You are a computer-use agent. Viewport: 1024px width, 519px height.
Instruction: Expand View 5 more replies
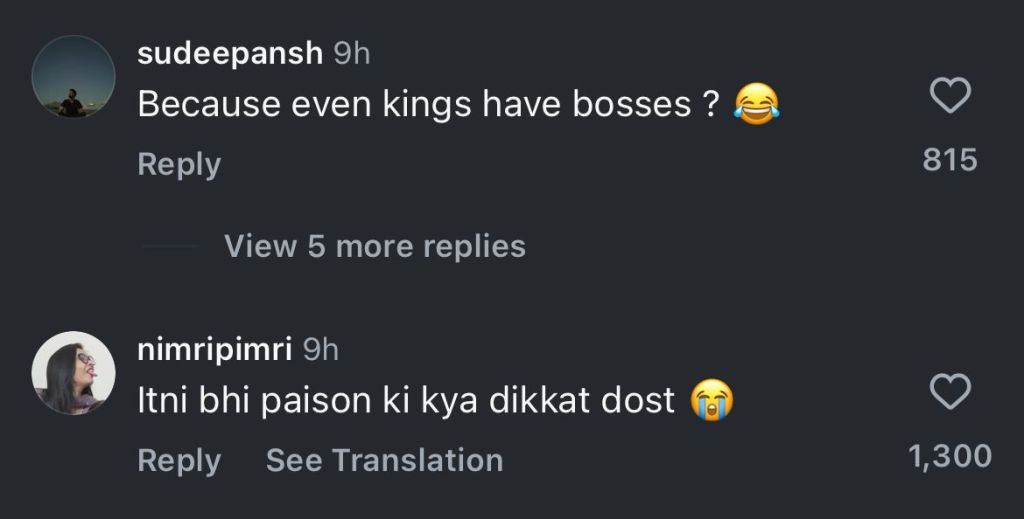(375, 246)
